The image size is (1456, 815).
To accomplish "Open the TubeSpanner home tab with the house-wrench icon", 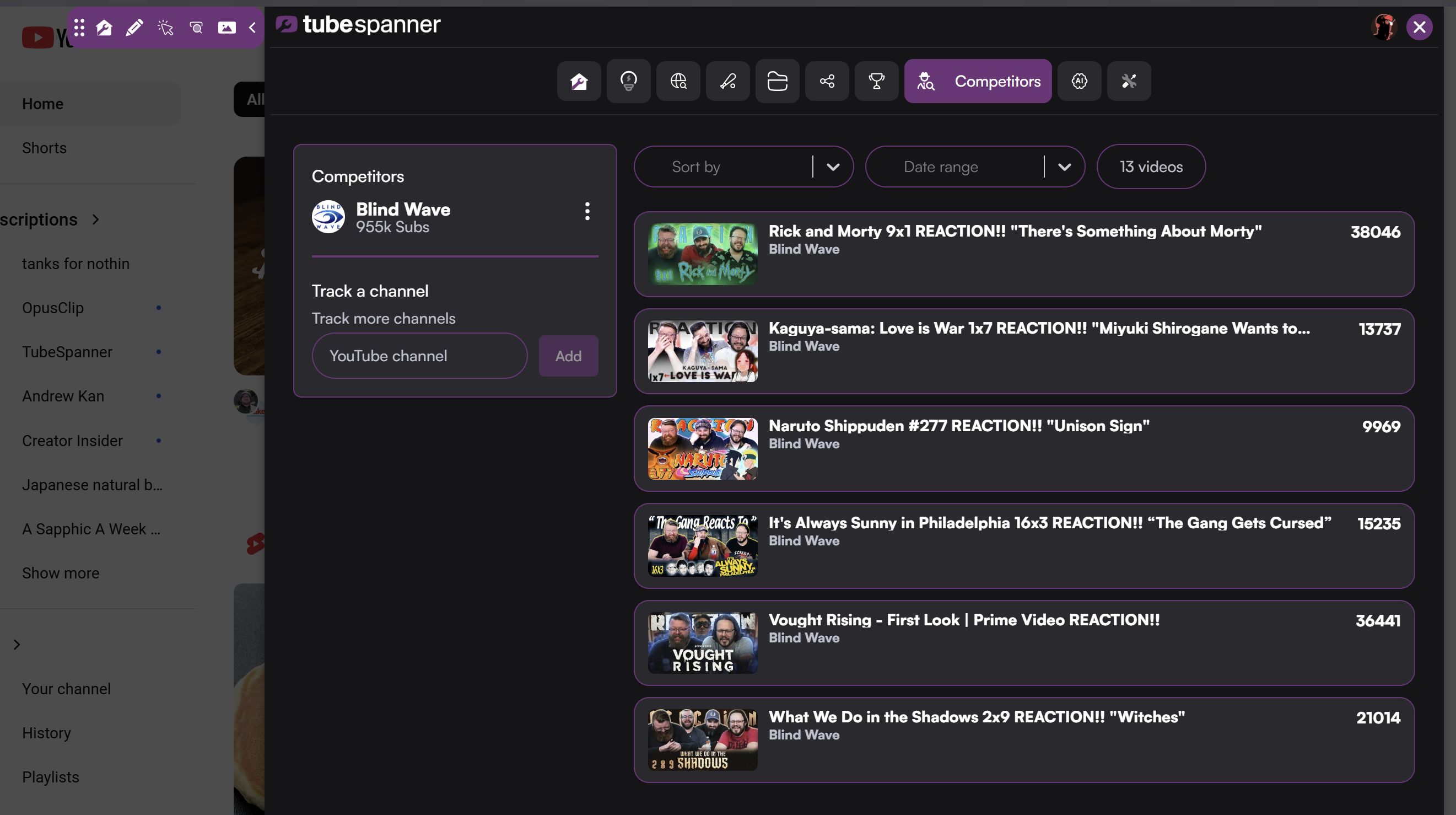I will pyautogui.click(x=579, y=82).
